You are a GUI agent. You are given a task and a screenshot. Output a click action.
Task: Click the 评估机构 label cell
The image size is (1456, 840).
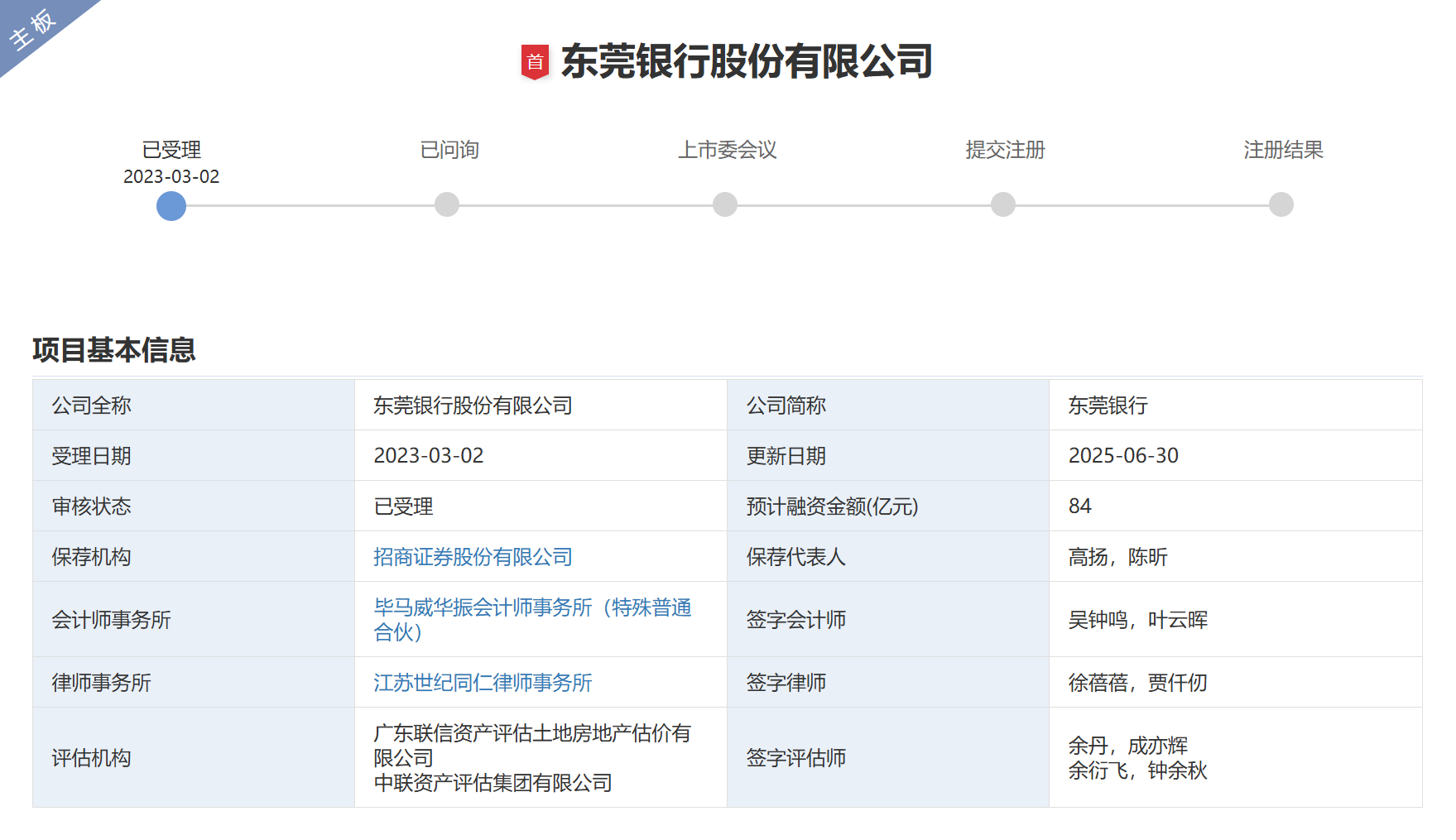(194, 758)
